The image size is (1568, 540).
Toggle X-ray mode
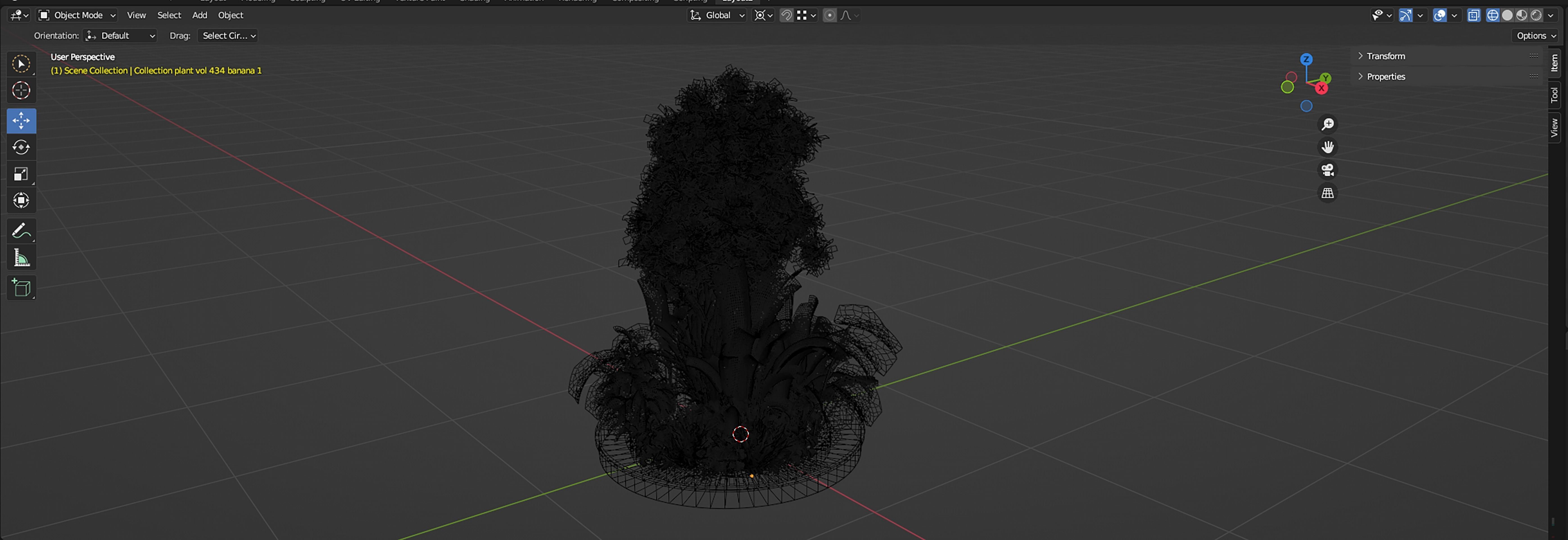coord(1474,15)
